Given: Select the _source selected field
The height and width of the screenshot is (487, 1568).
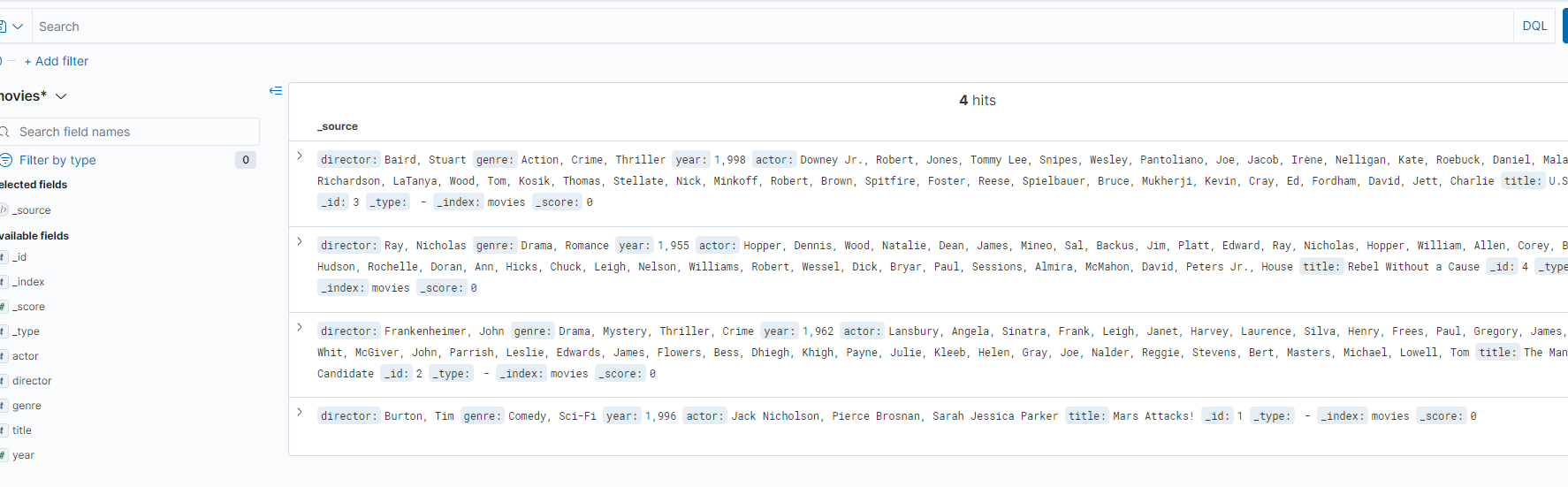Looking at the screenshot, I should (32, 210).
